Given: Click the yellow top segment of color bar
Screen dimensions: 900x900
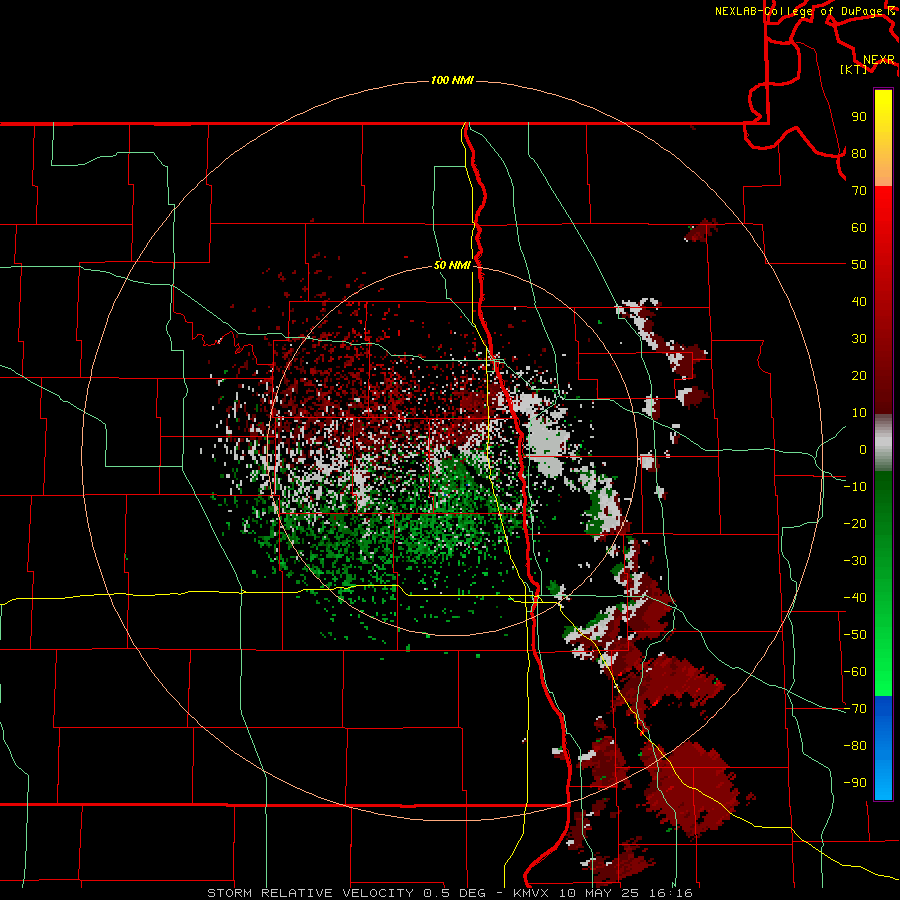Looking at the screenshot, I should [x=883, y=138].
